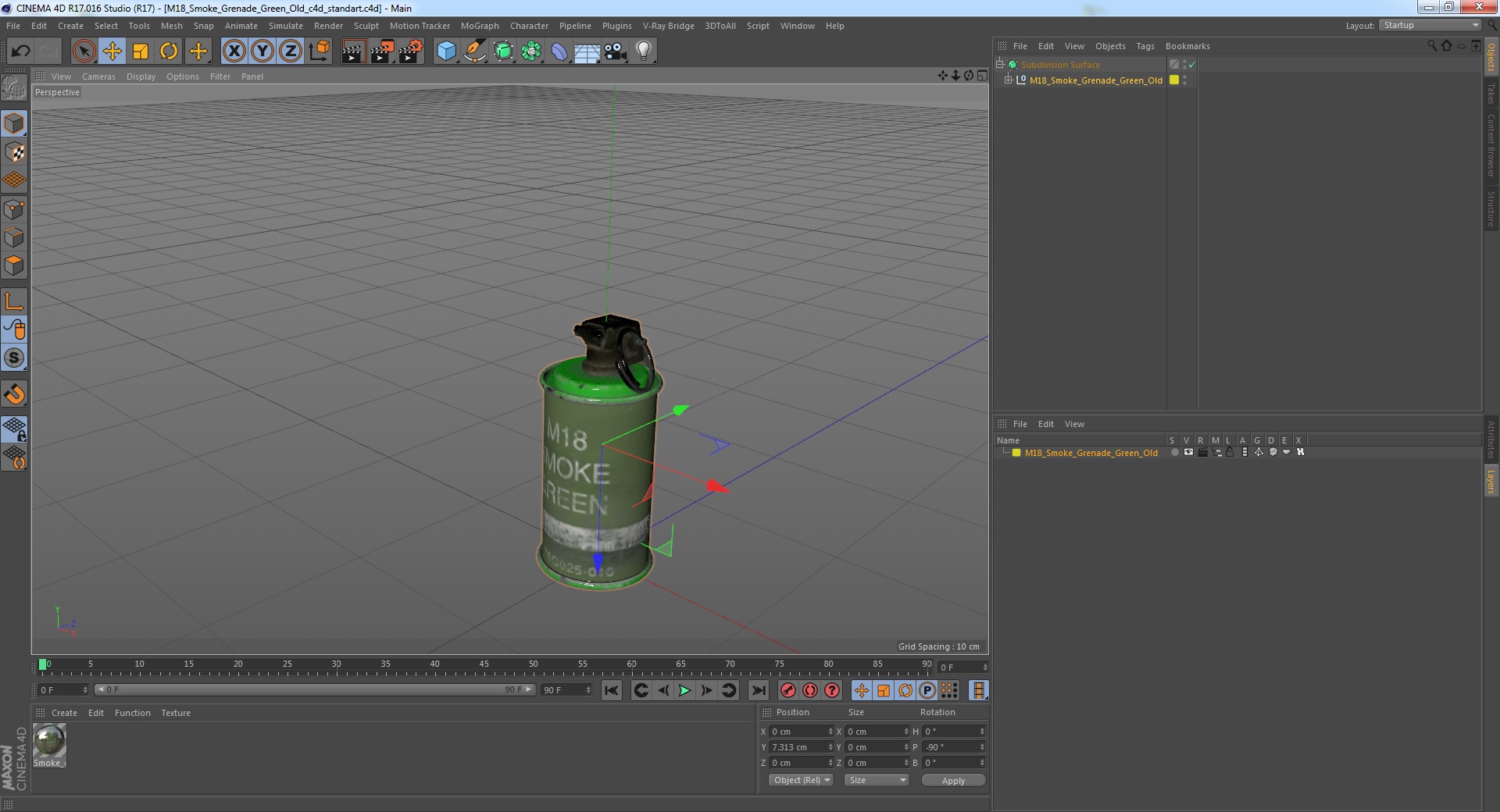Click yellow layer swatch of M18 object
The height and width of the screenshot is (812, 1500).
click(x=1174, y=80)
